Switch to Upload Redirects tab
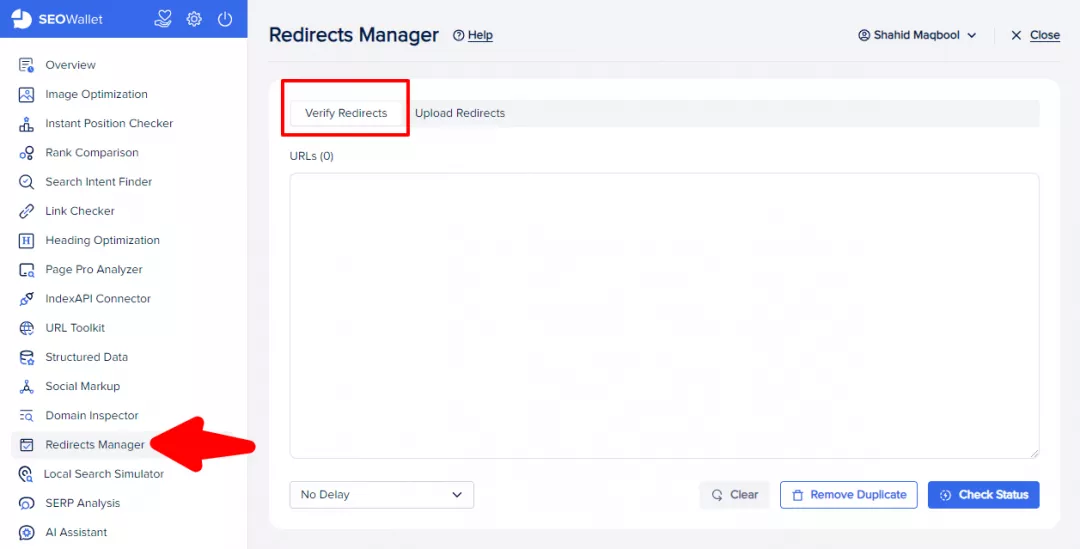The width and height of the screenshot is (1080, 549). point(460,114)
